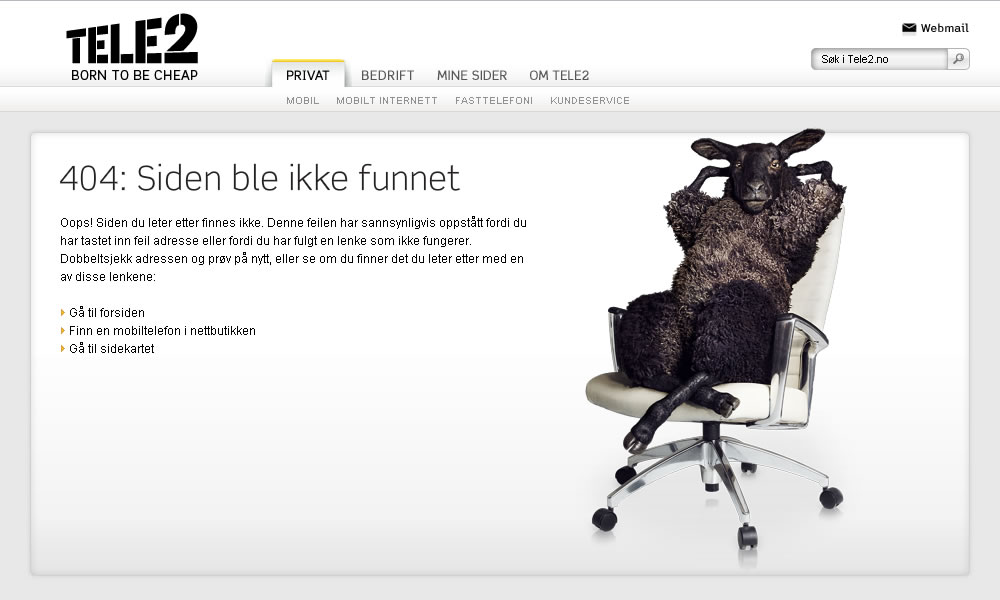Open the Webmail link

[944, 28]
